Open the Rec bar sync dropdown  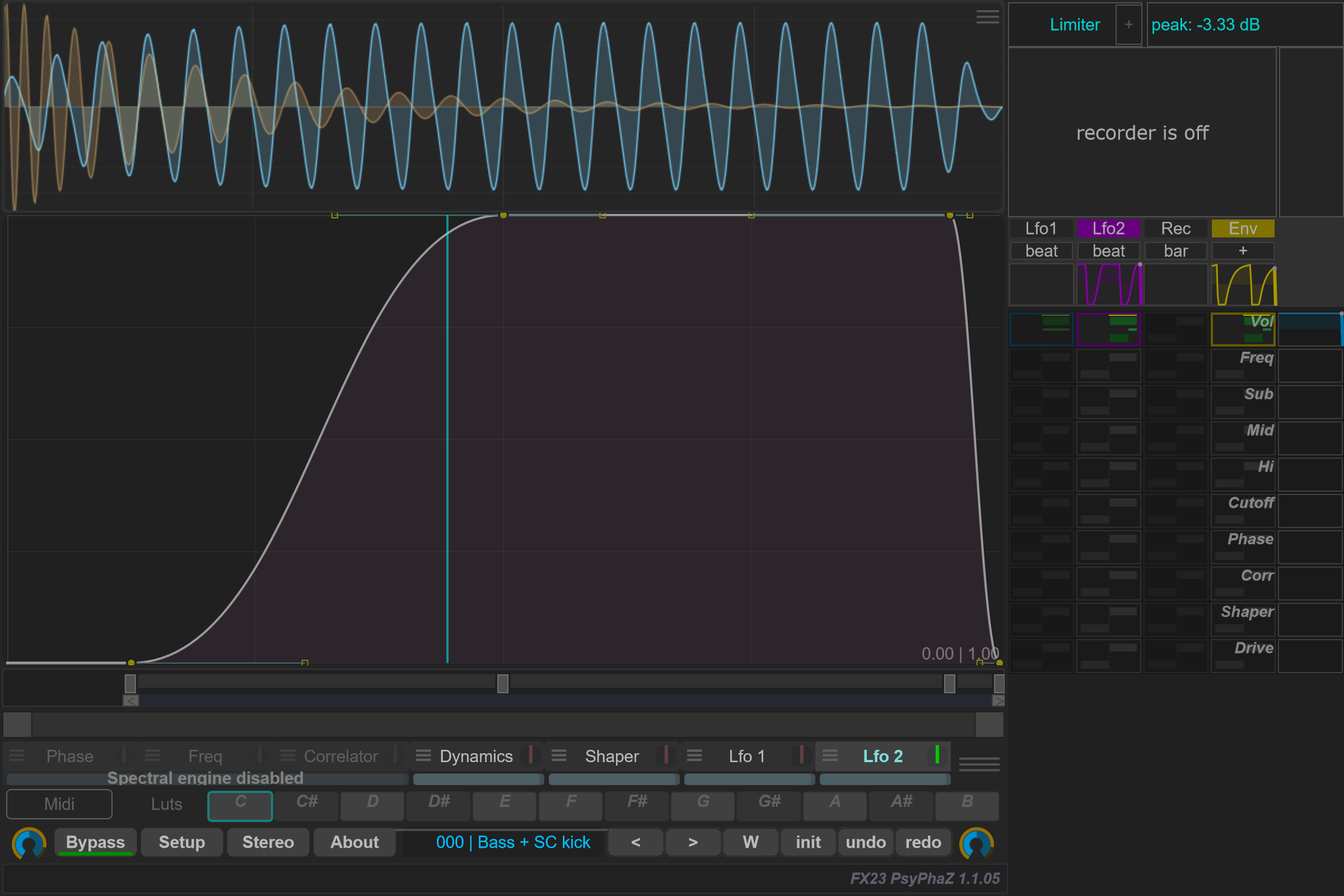(x=1176, y=251)
